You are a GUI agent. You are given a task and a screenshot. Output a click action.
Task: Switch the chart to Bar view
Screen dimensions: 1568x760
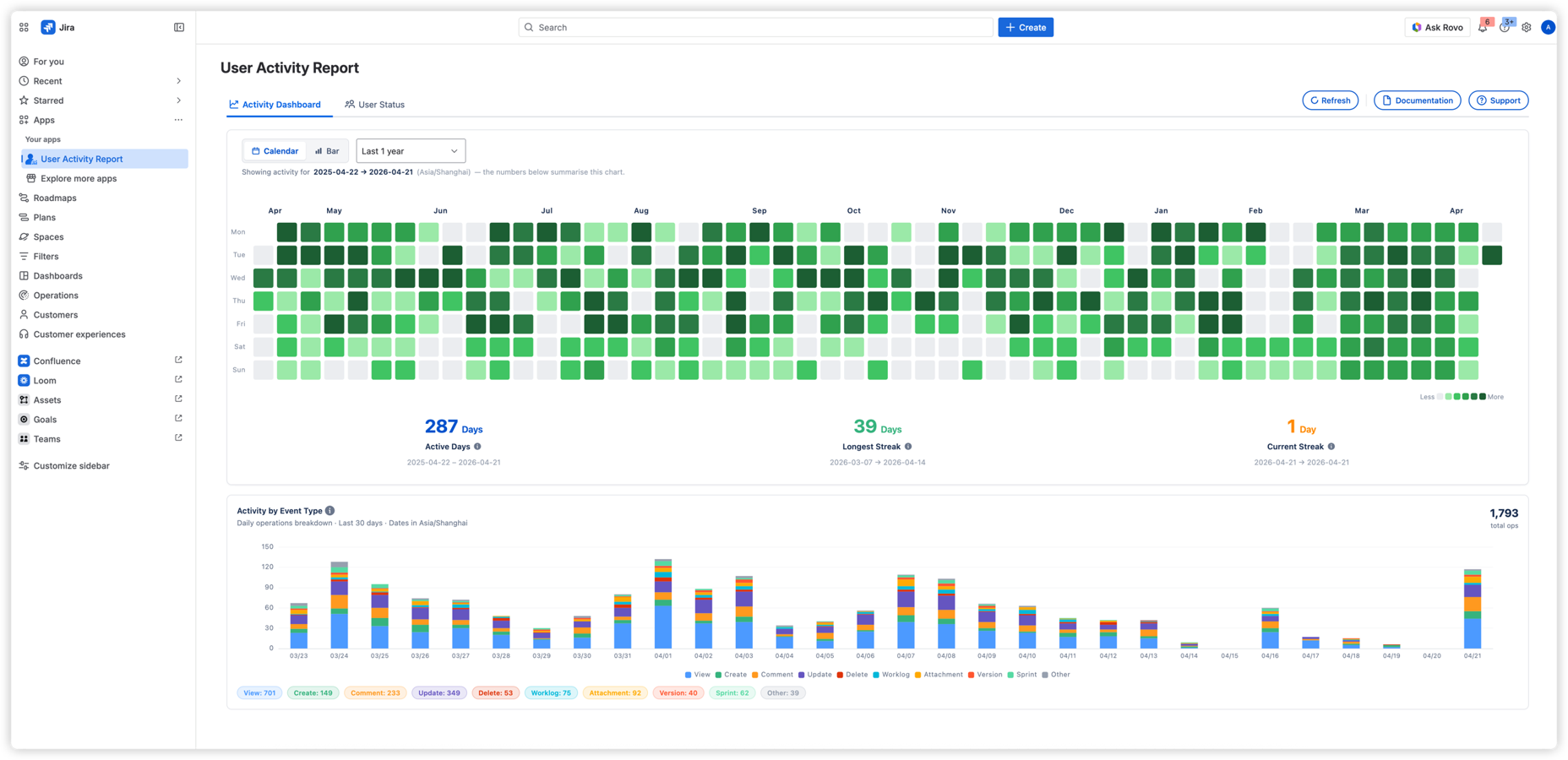[x=327, y=150]
